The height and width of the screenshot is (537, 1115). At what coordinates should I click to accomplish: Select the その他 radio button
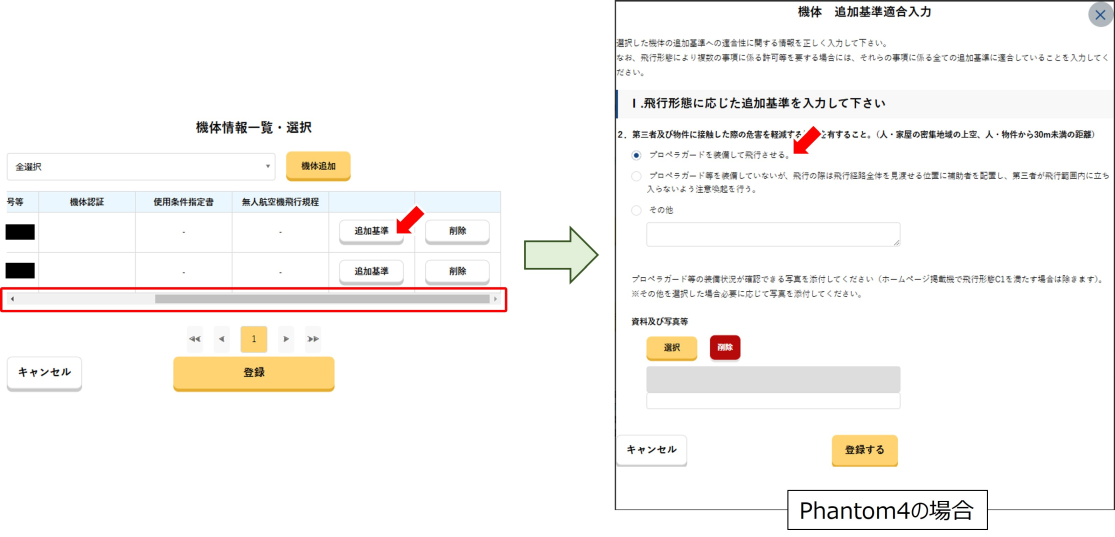pos(636,210)
